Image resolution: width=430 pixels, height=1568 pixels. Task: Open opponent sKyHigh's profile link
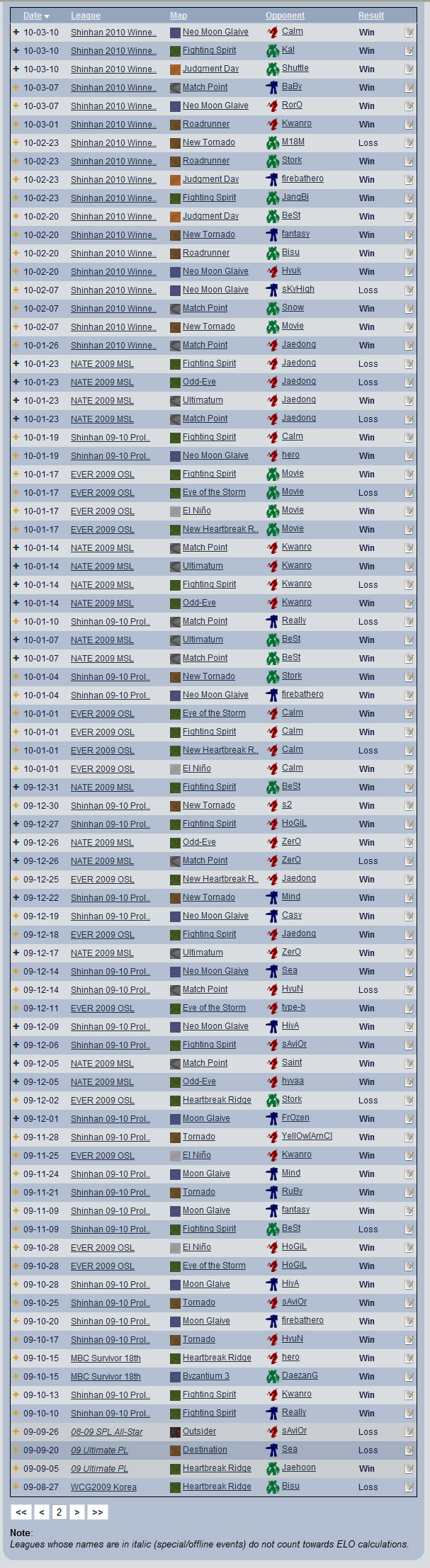click(x=298, y=289)
